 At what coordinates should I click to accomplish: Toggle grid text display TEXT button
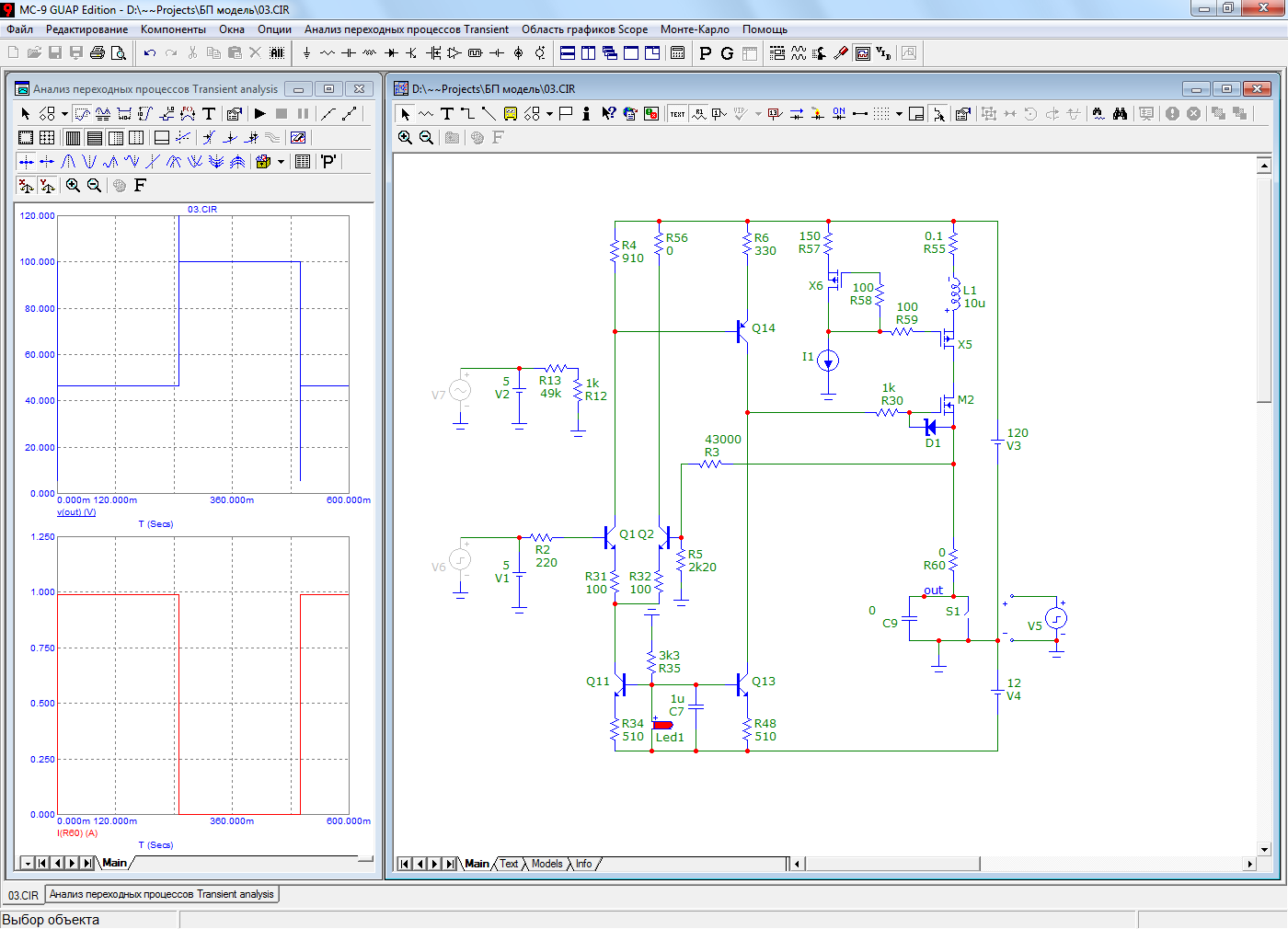coord(677,114)
